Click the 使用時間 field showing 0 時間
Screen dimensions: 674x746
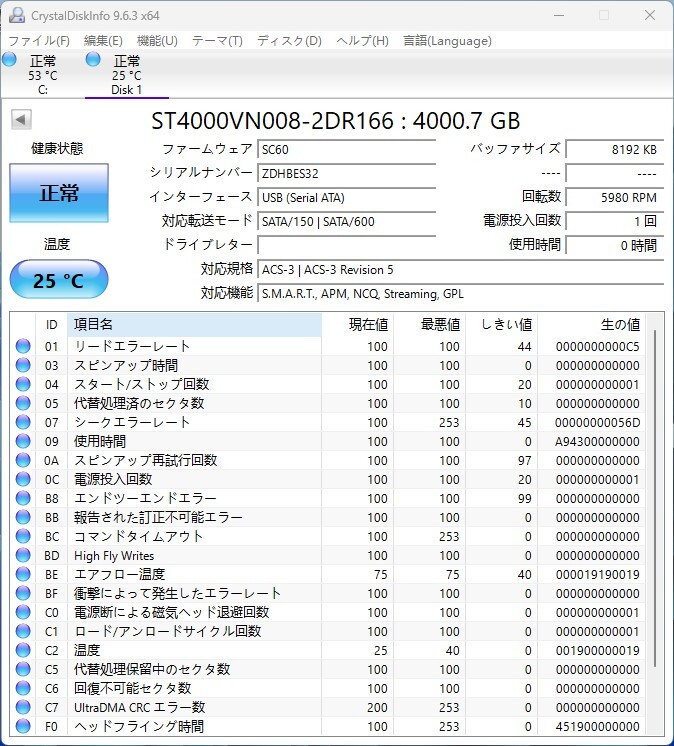pos(615,245)
